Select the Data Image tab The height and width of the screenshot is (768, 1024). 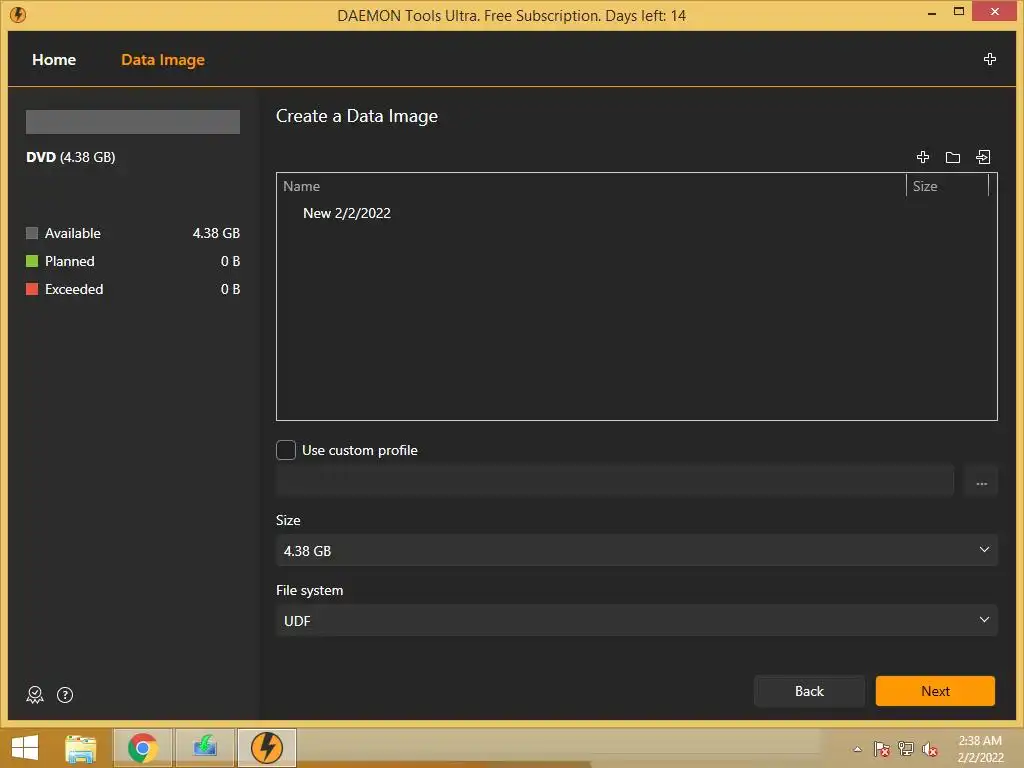163,60
